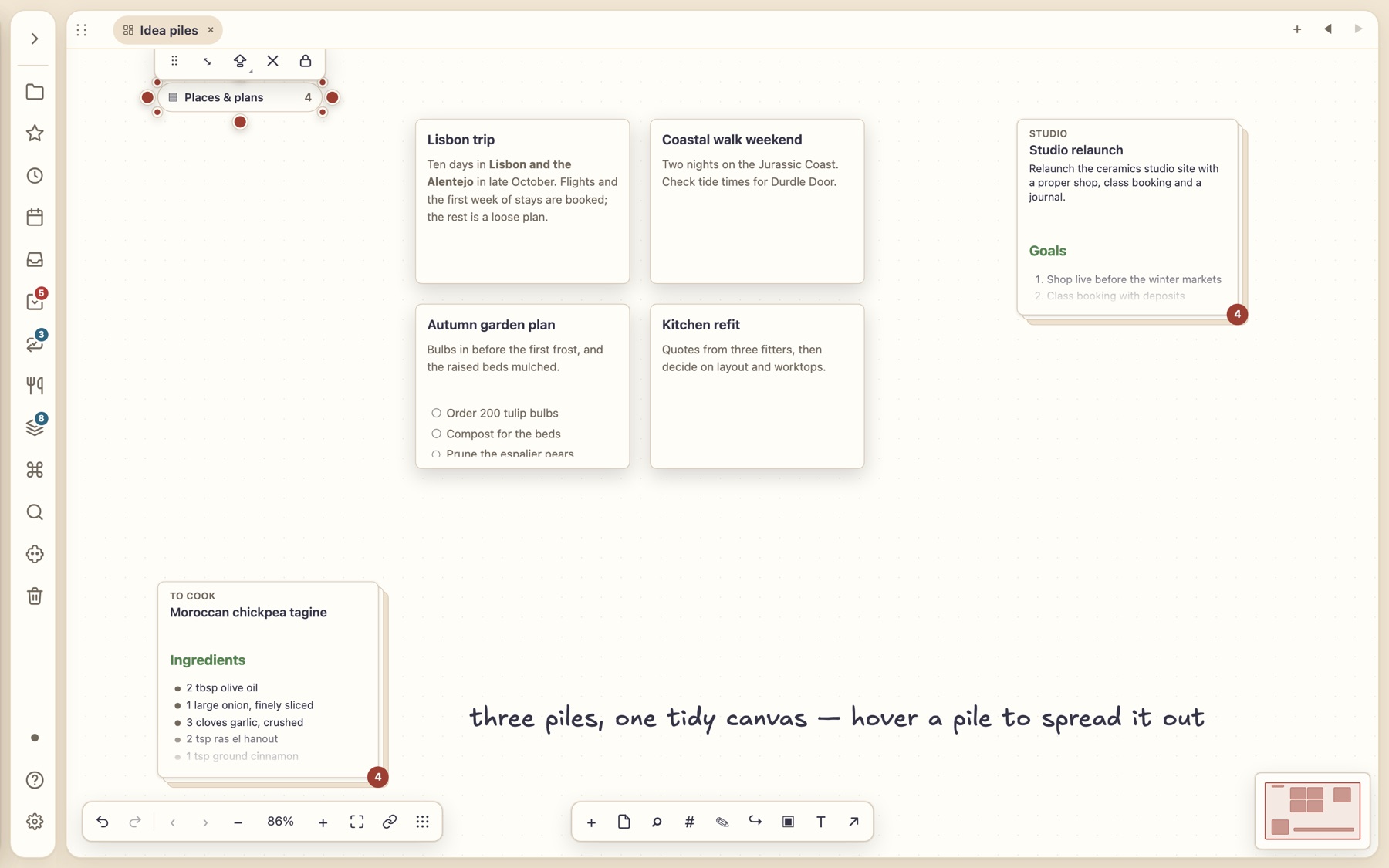Open the layers icon with badge 8
Viewport: 1389px width, 868px height.
[x=35, y=427]
